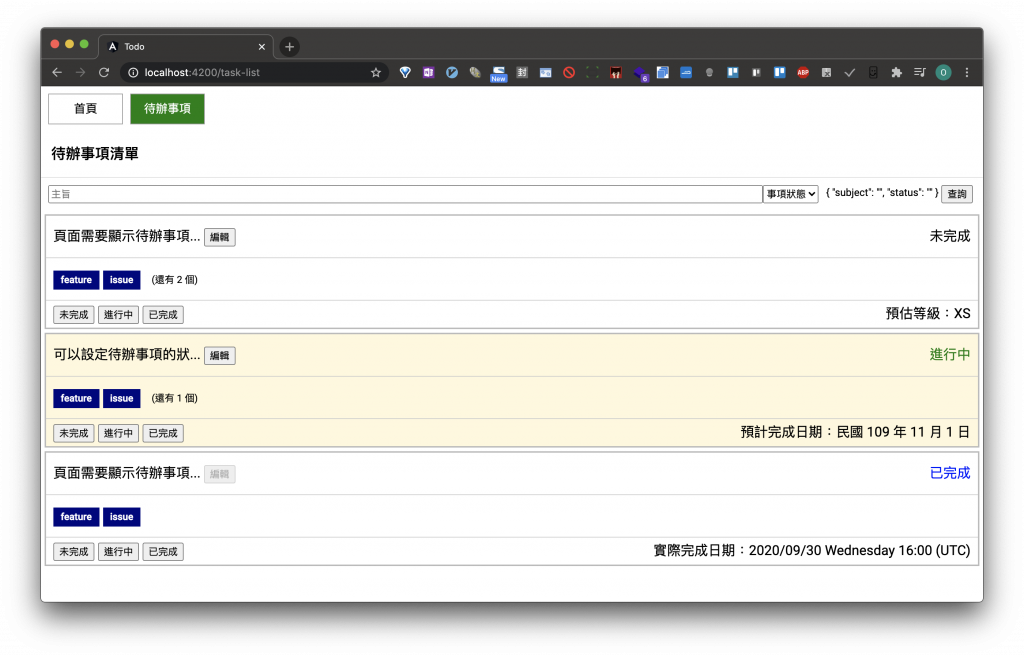Focus the 主旨 subject search field

405,194
